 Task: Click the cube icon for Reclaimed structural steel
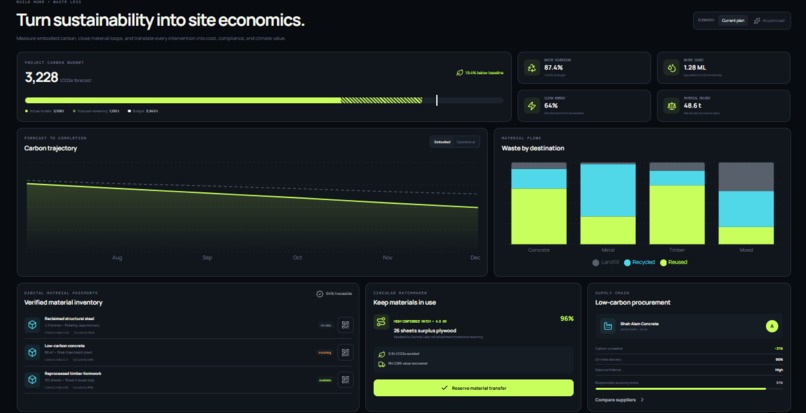[32, 325]
